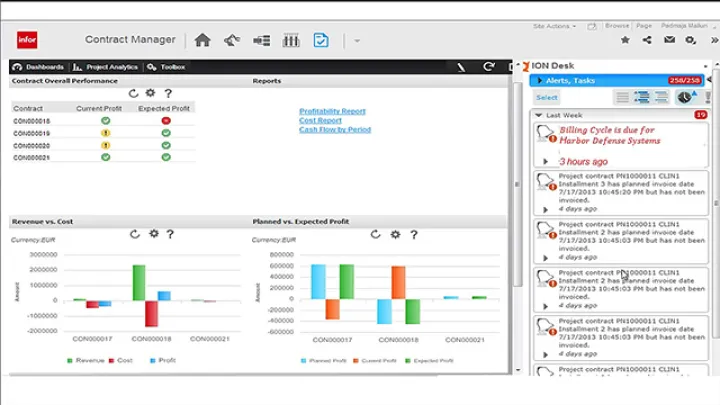The height and width of the screenshot is (405, 720).
Task: Switch to the Toolbox tab
Action: tap(166, 67)
